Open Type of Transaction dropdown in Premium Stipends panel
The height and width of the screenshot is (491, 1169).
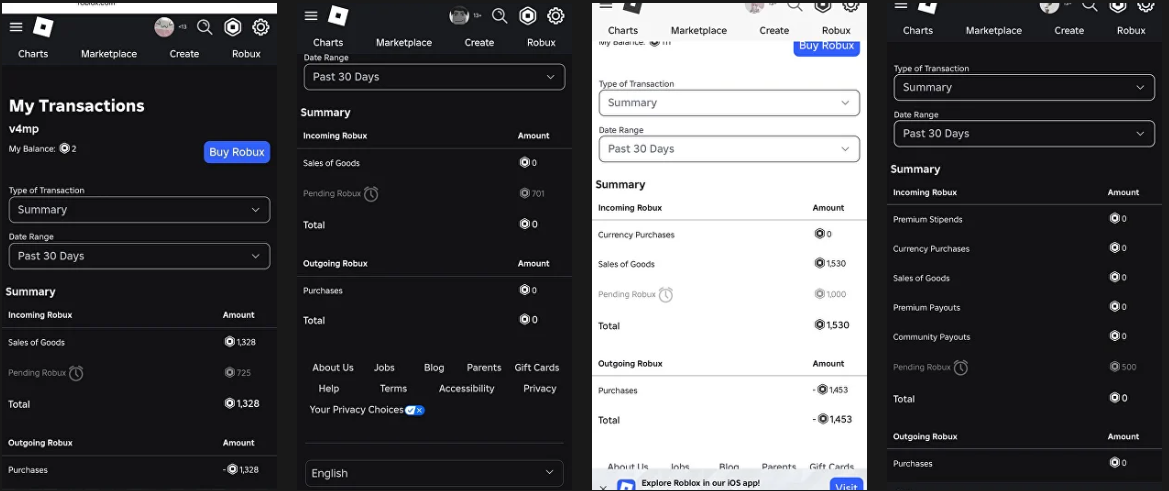(x=1024, y=87)
